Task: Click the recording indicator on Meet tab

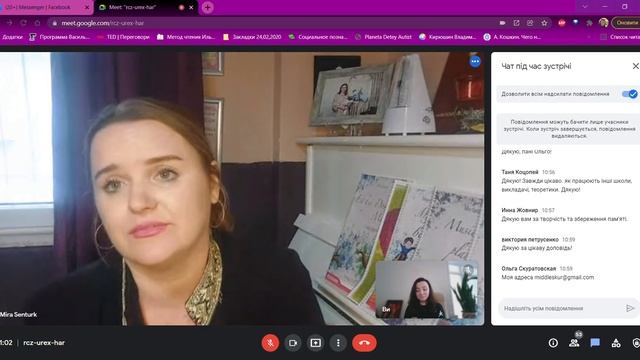Action: [x=181, y=7]
